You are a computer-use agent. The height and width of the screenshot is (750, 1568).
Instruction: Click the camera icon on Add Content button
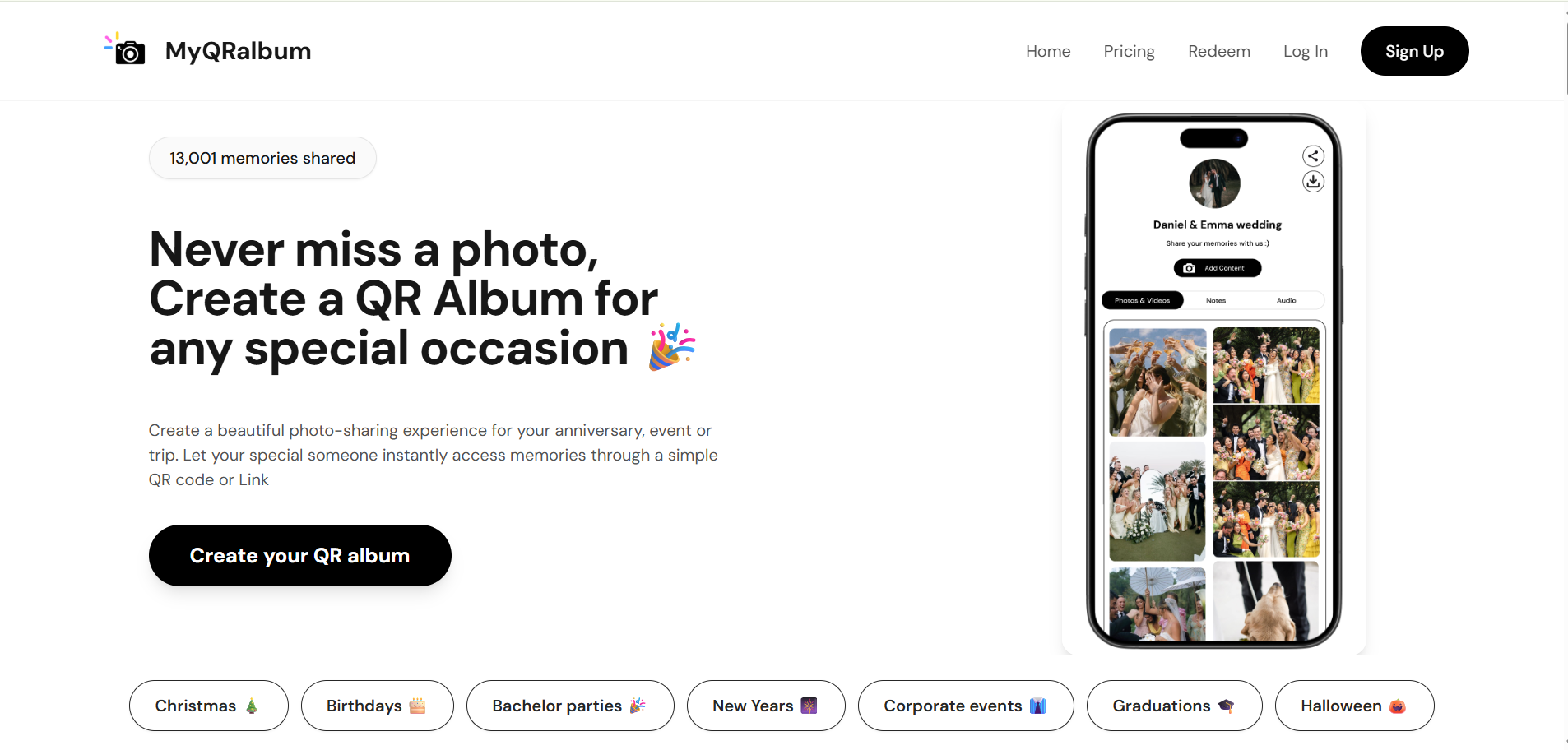(x=1189, y=268)
